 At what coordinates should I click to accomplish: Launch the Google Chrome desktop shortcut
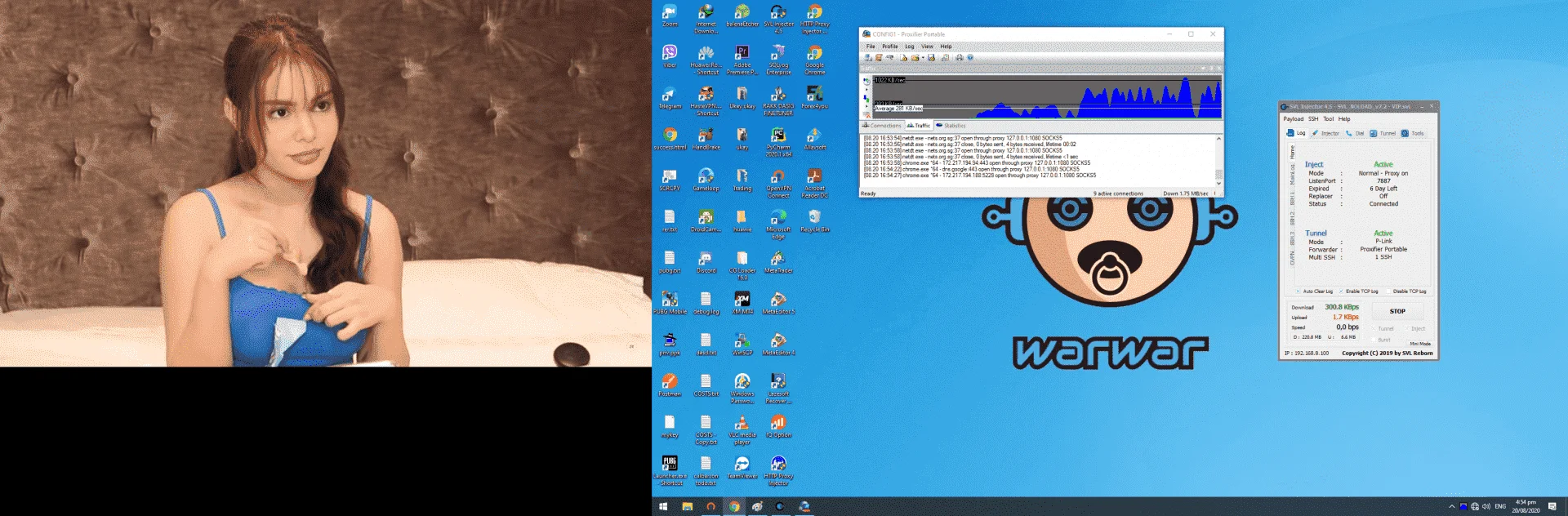[x=814, y=60]
